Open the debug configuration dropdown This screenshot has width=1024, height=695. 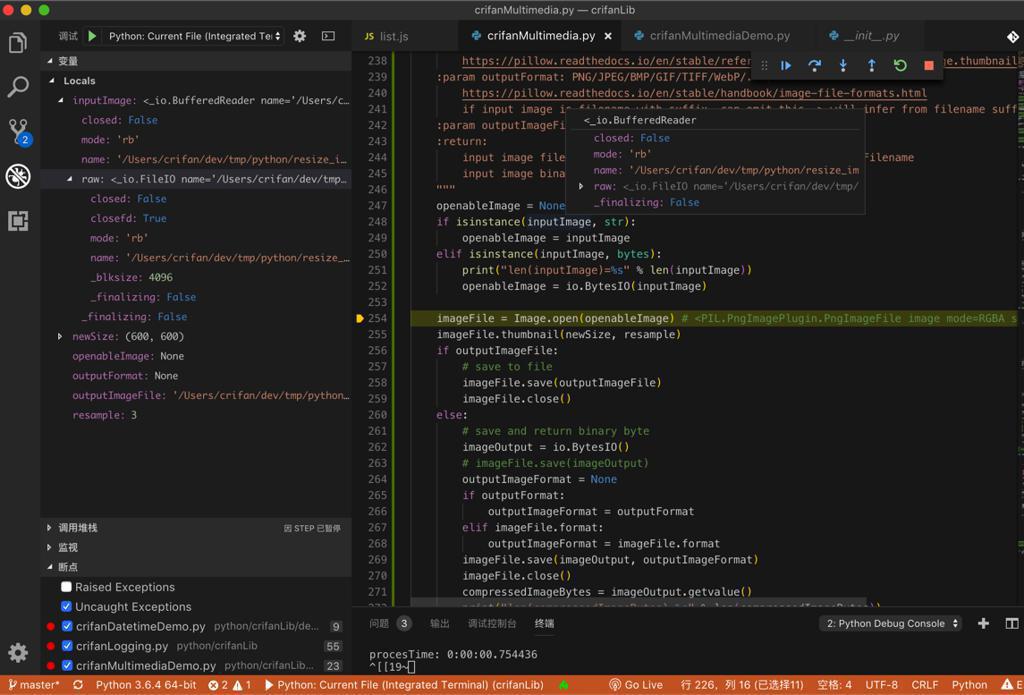[195, 36]
